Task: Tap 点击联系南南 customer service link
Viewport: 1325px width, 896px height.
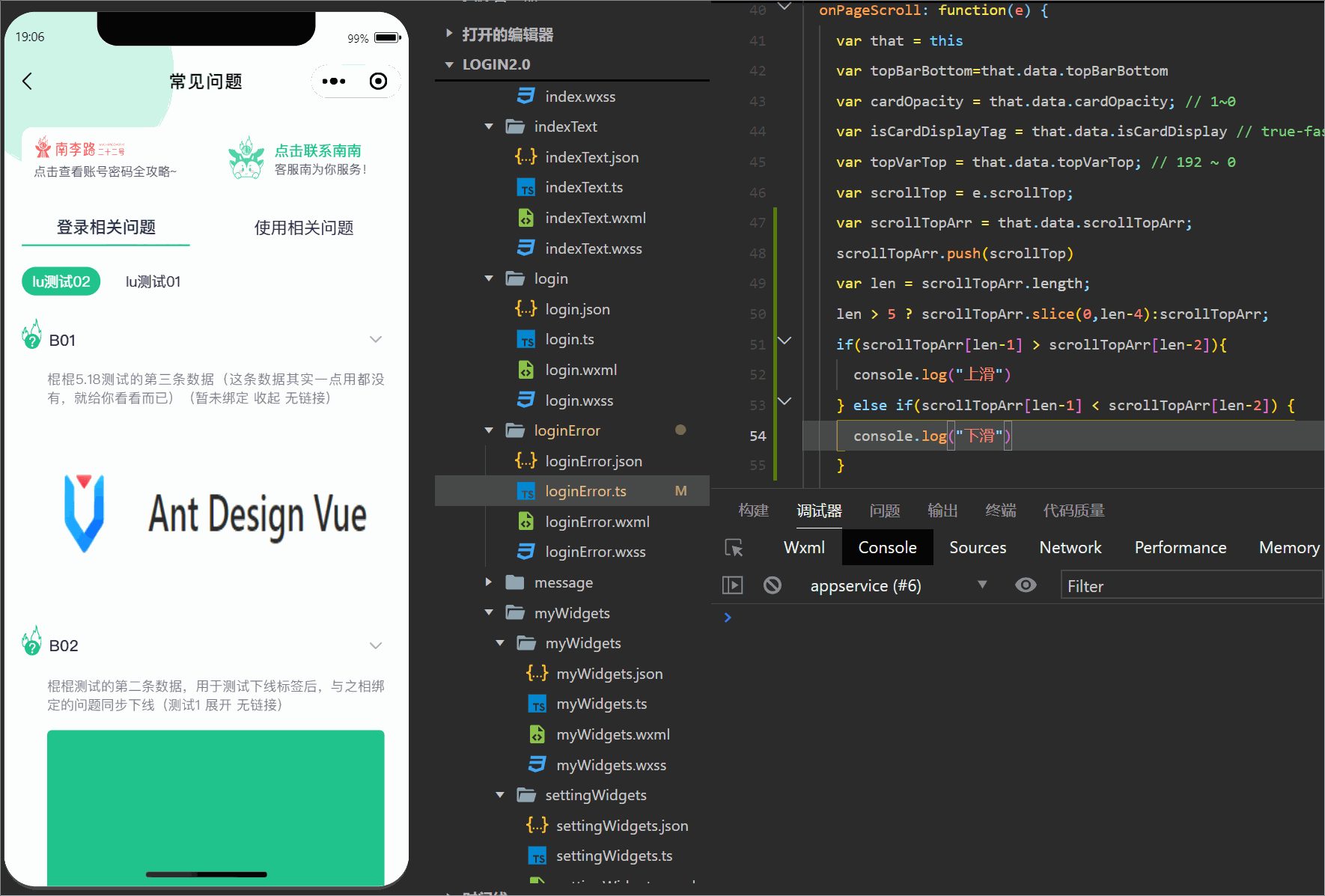Action: (318, 150)
